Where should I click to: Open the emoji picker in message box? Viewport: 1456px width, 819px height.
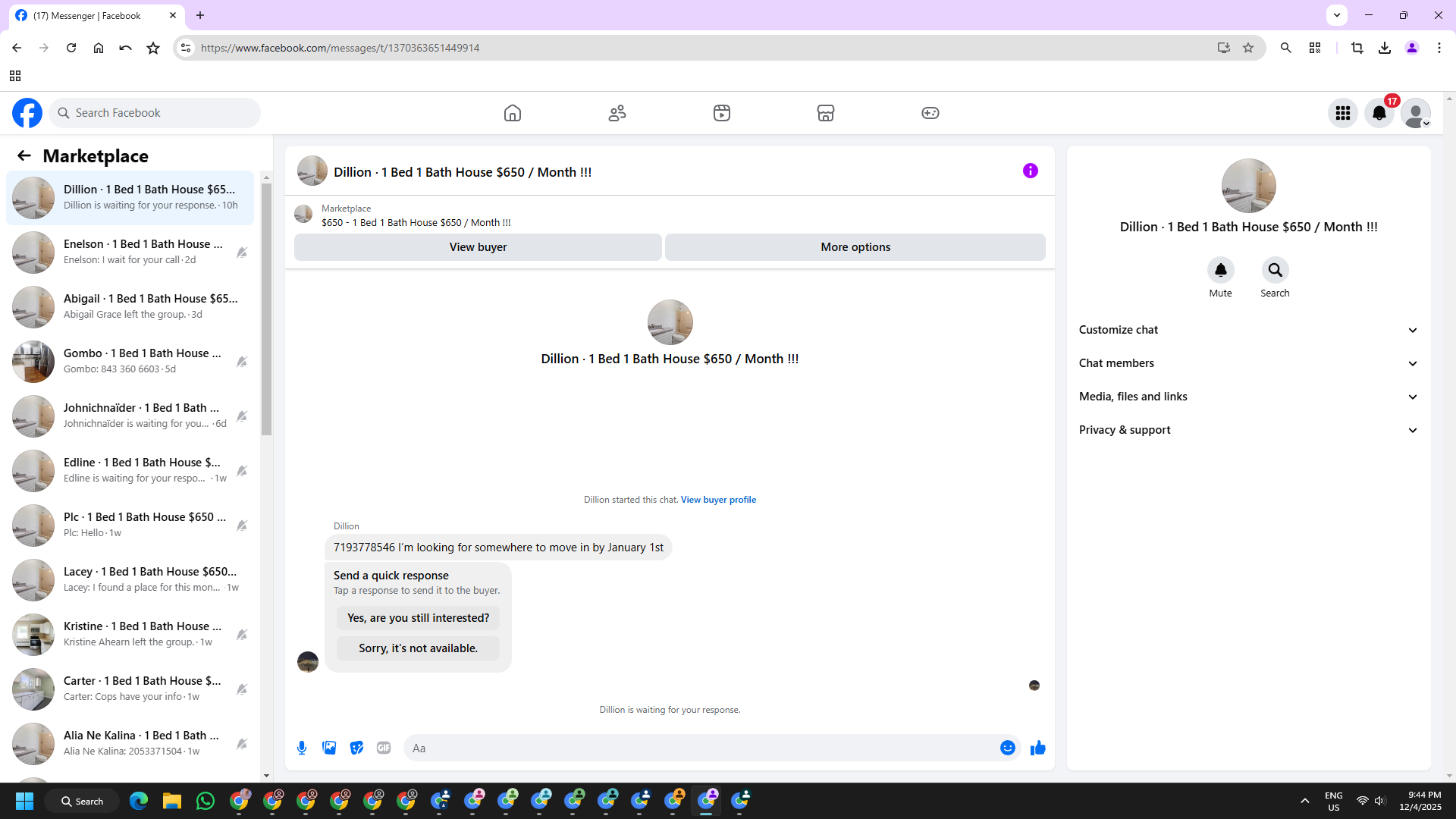1007,748
